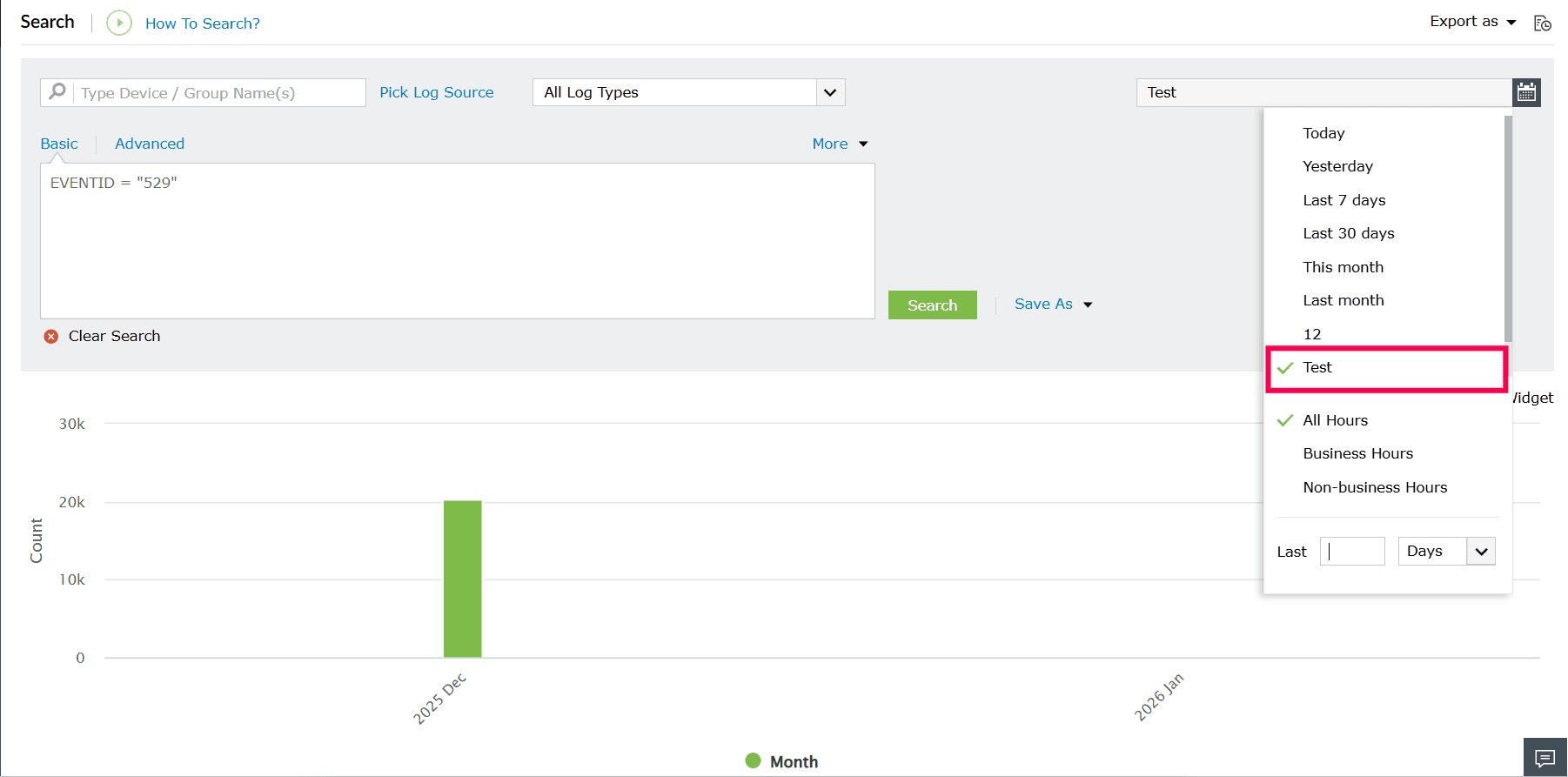
Task: Expand the Save As dropdown arrow
Action: click(x=1088, y=305)
